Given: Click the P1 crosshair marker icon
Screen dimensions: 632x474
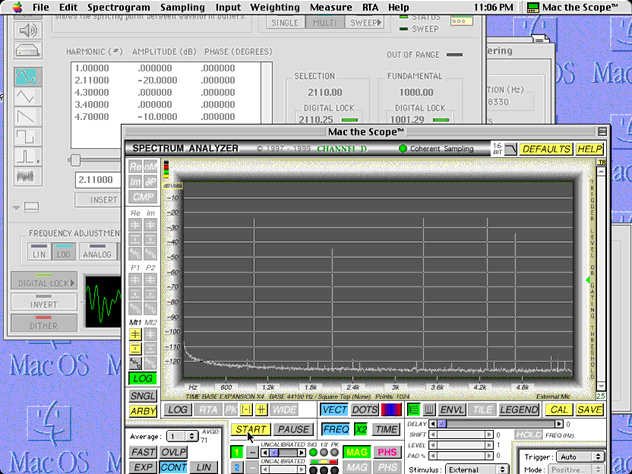Looking at the screenshot, I should (x=135, y=279).
